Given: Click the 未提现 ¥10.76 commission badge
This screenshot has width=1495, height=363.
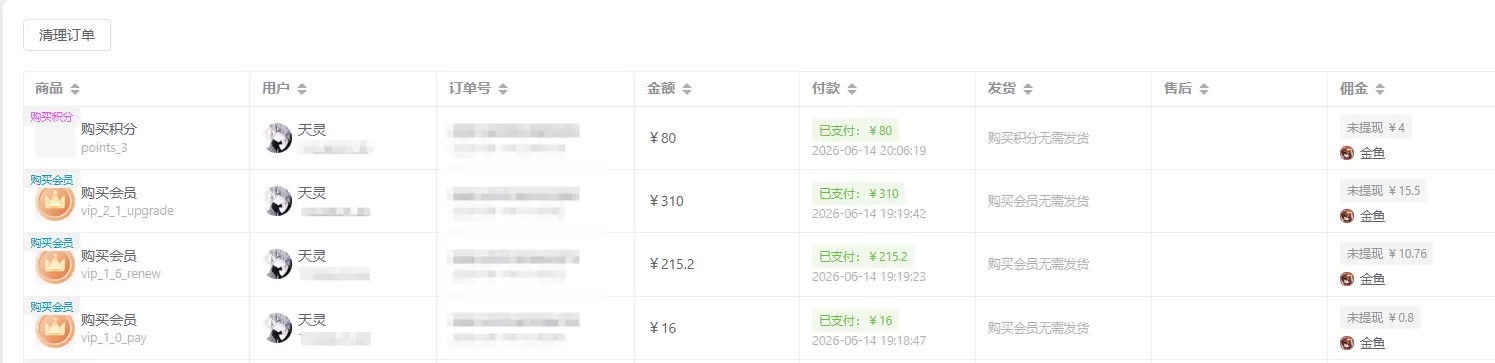Looking at the screenshot, I should click(x=1386, y=253).
